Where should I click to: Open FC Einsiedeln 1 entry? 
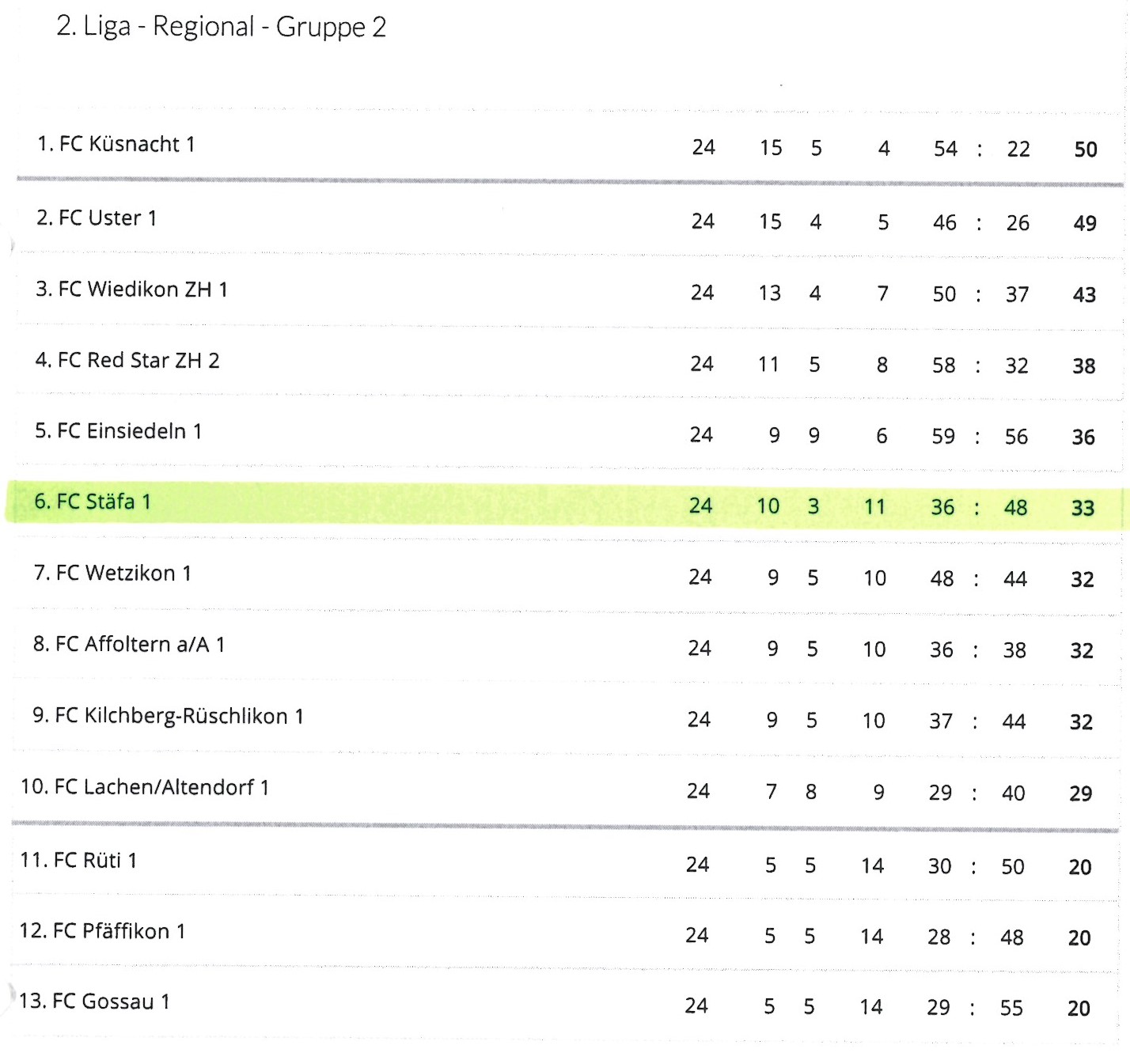(x=130, y=431)
